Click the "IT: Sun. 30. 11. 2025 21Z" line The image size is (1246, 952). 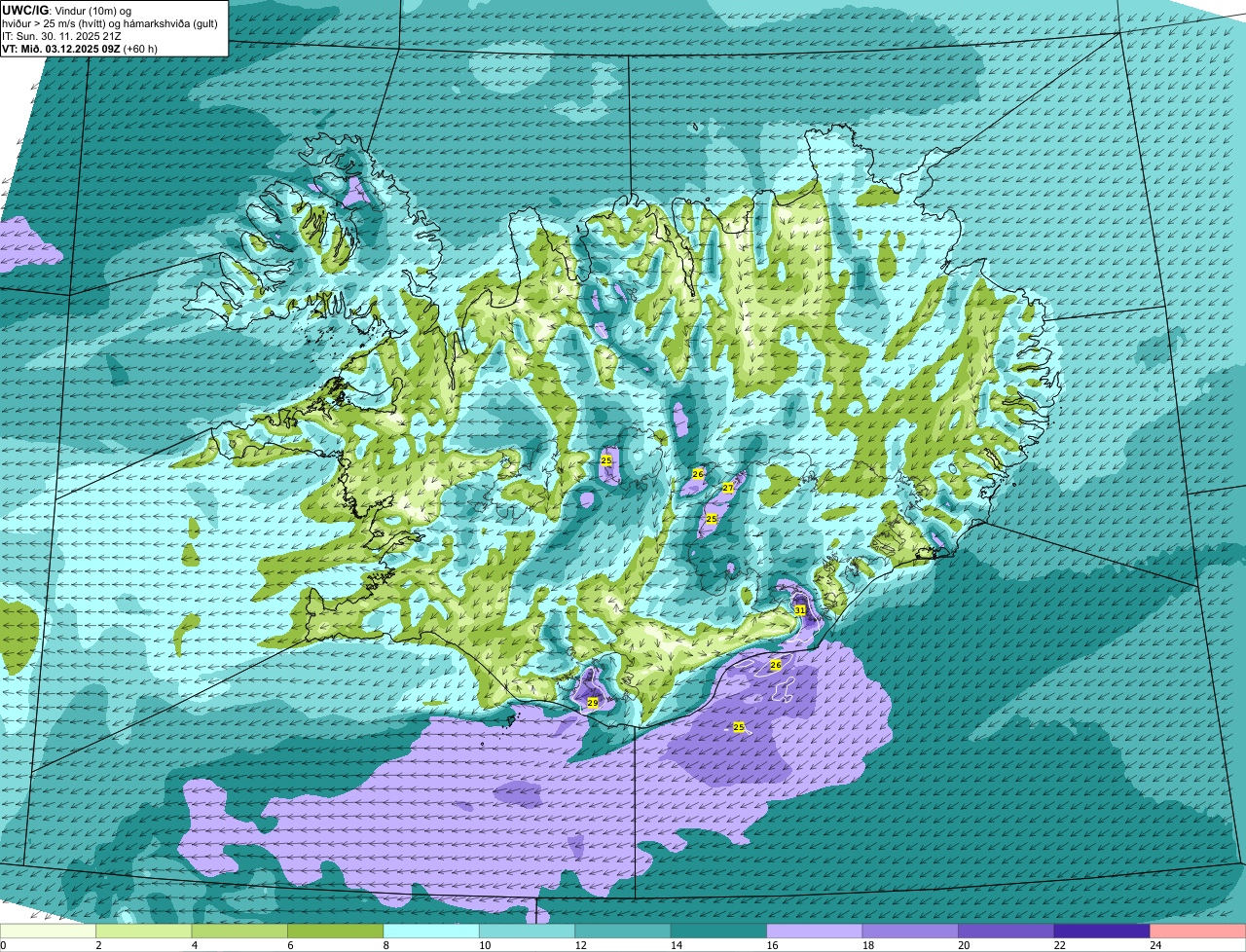[x=61, y=35]
